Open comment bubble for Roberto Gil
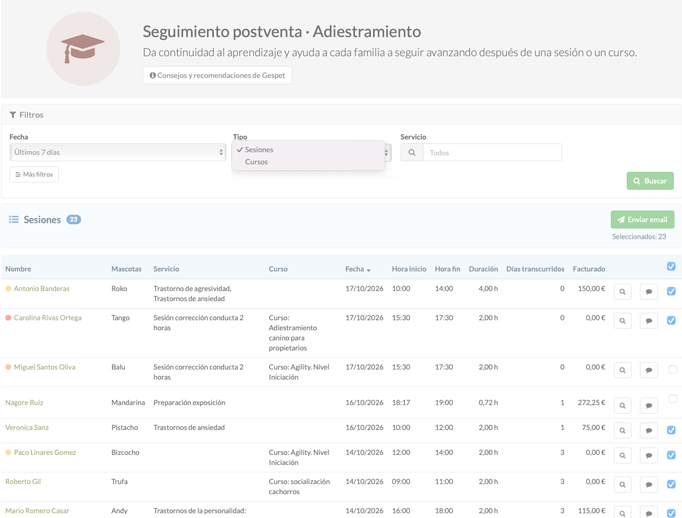The height and width of the screenshot is (518, 682). pos(649,485)
